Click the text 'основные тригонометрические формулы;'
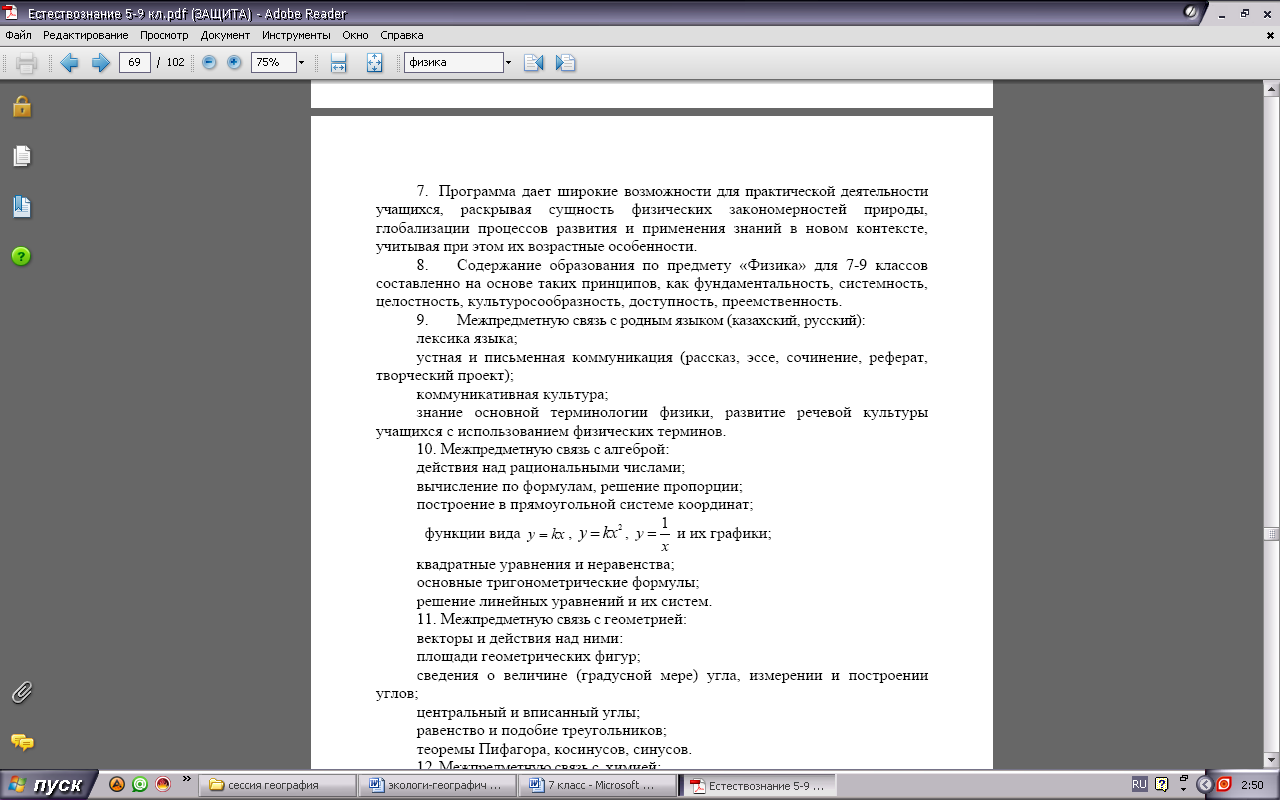This screenshot has width=1280, height=800. click(557, 582)
